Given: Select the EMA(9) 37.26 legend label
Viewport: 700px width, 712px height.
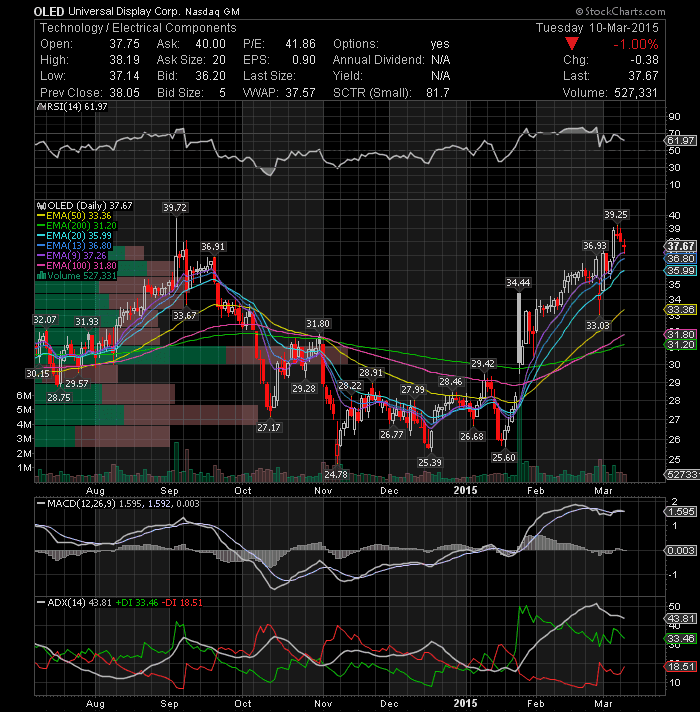Looking at the screenshot, I should click(76, 256).
